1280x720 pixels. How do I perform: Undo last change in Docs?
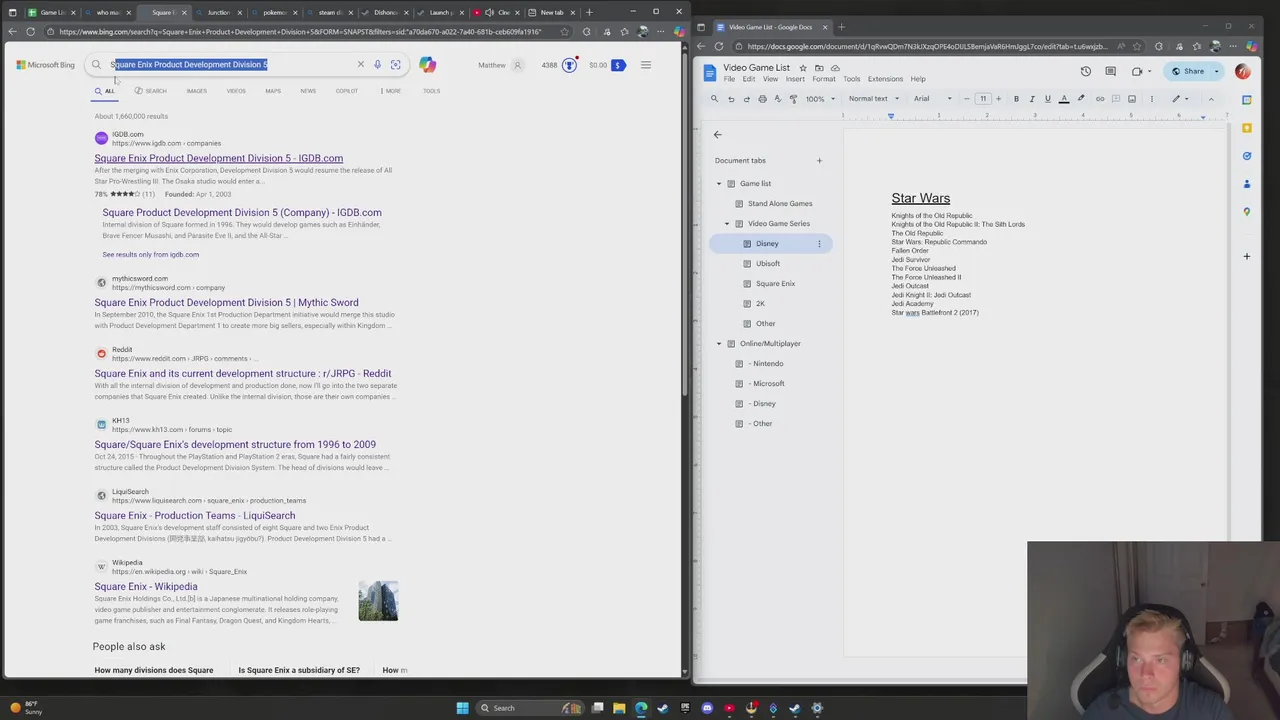(x=731, y=99)
